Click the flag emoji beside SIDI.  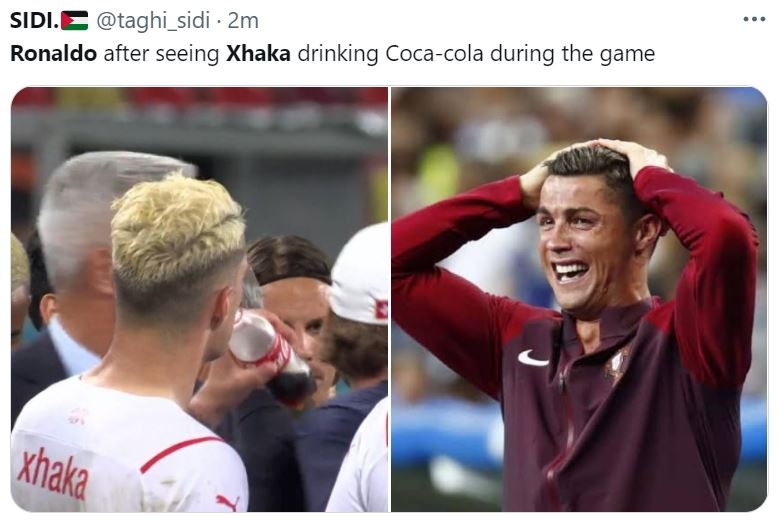pos(75,20)
